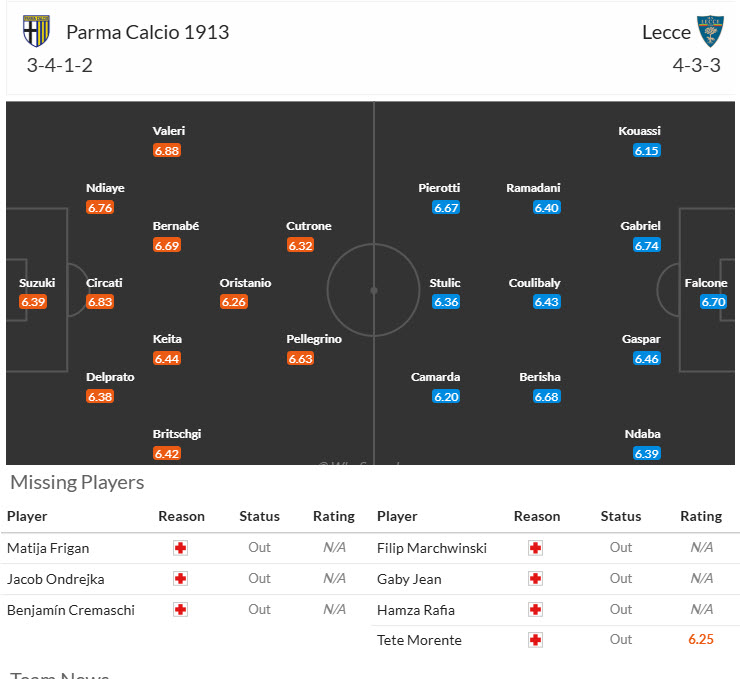Click Coulibaly's 6.43 rating badge
This screenshot has width=740, height=679.
(x=547, y=302)
